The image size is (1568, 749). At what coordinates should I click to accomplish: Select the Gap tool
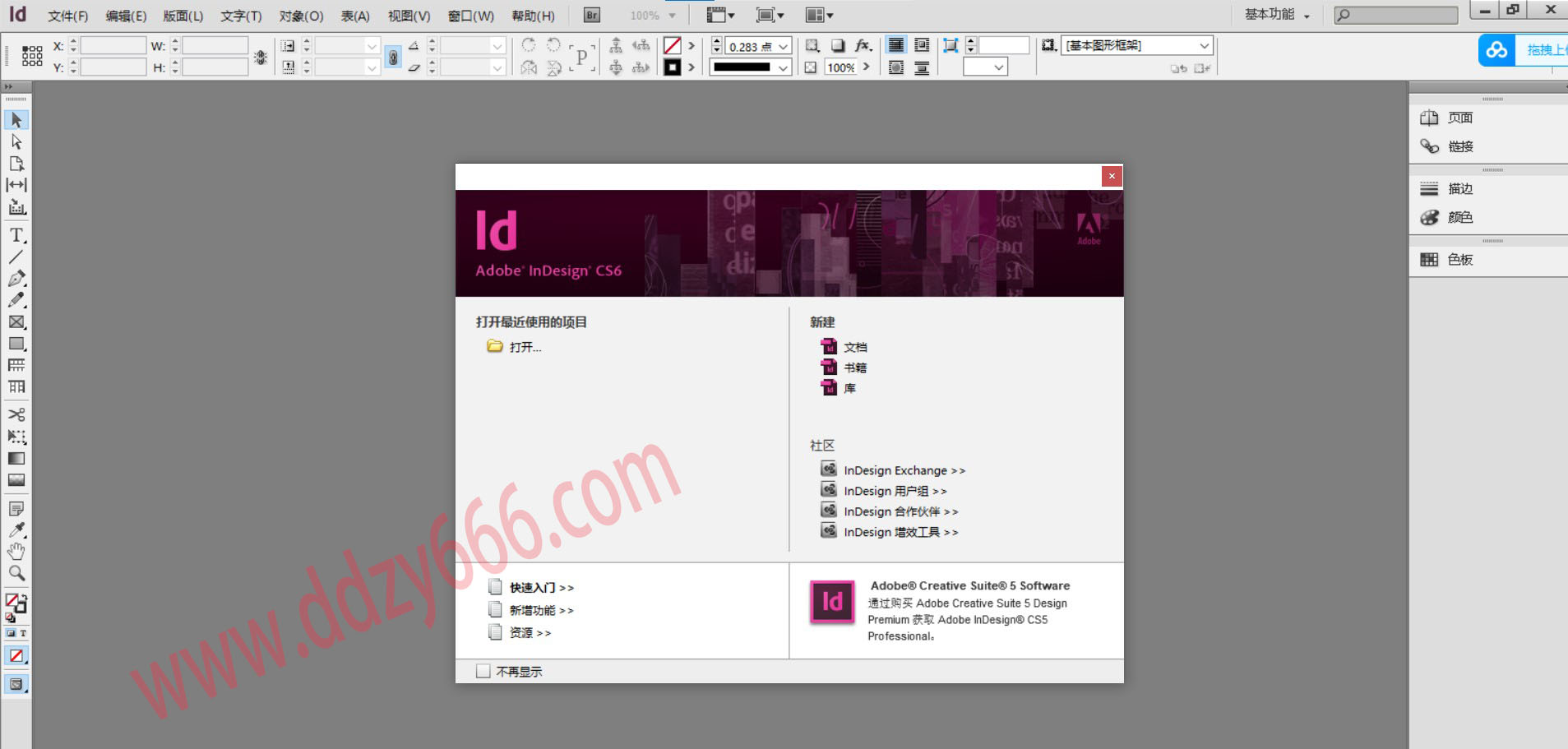coord(16,185)
